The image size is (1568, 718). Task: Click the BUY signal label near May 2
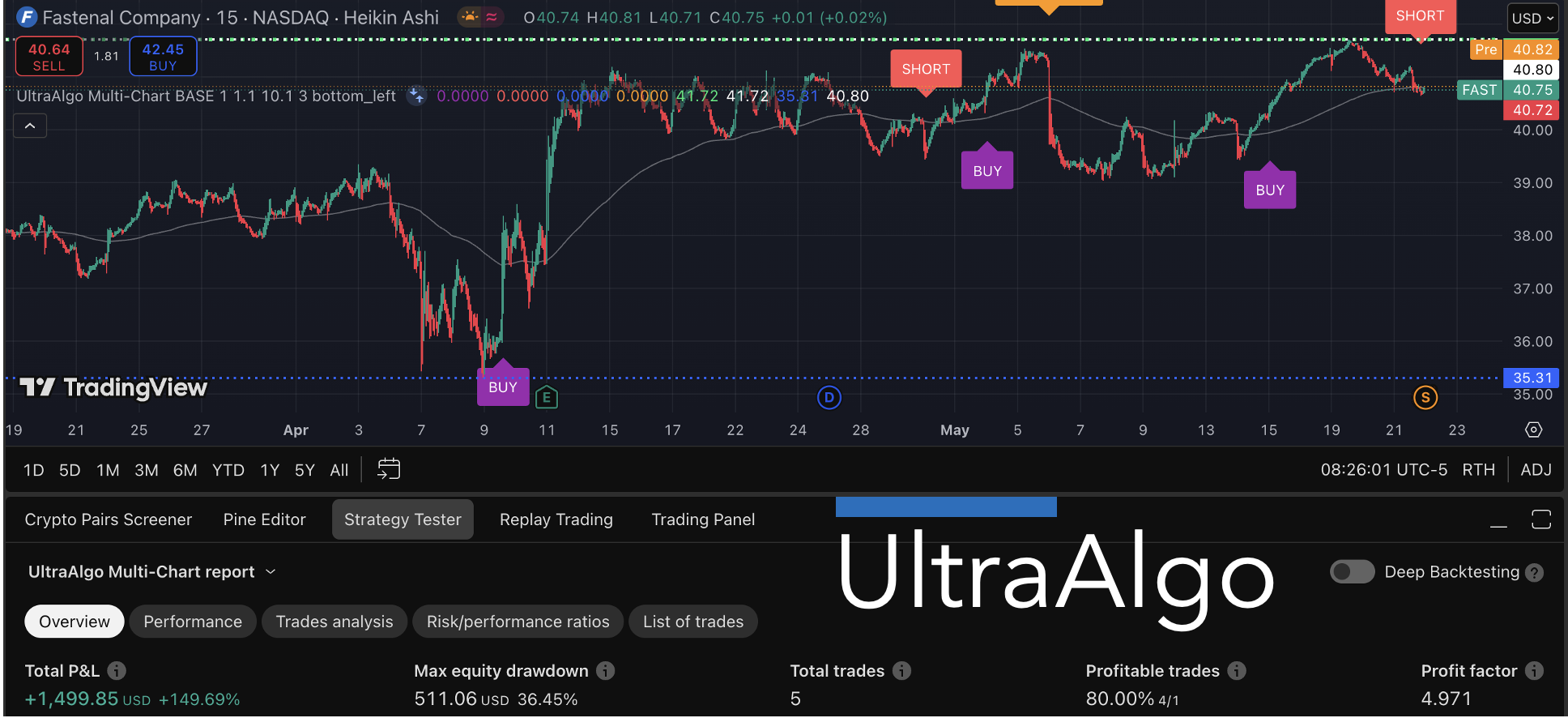(x=987, y=169)
